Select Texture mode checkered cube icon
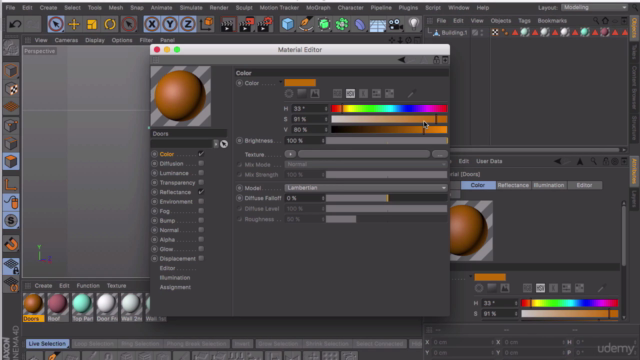 [11, 89]
